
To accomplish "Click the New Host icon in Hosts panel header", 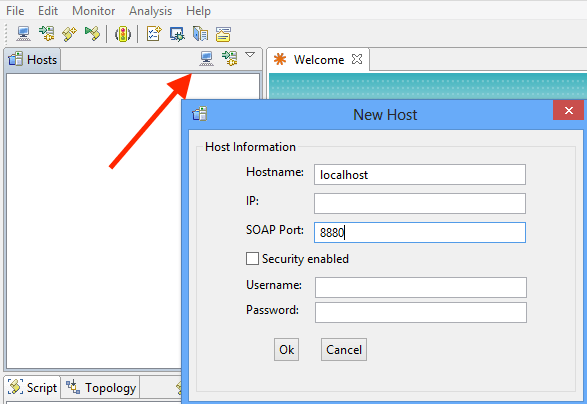I will 206,59.
